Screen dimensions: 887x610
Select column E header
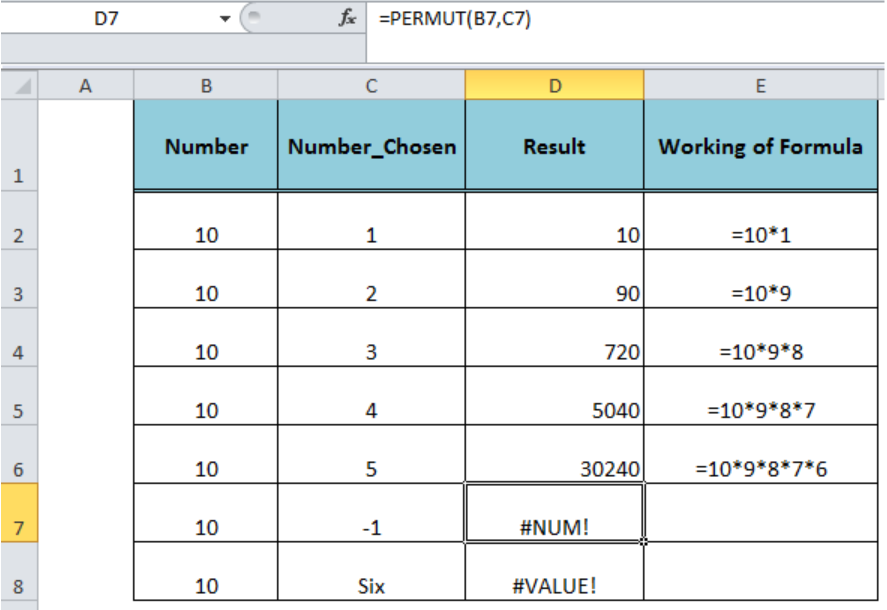tap(760, 85)
